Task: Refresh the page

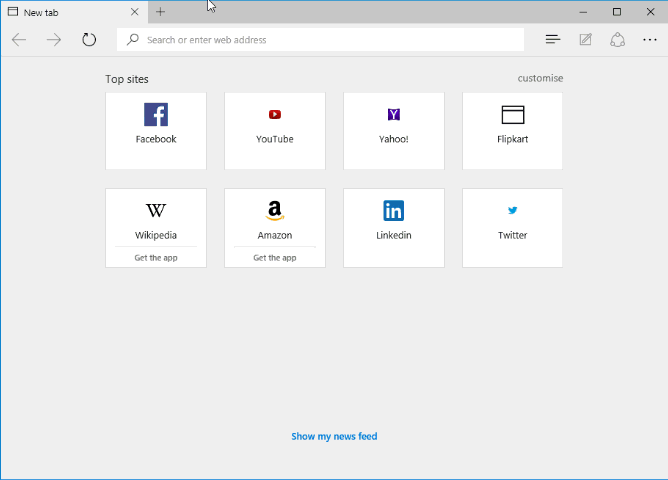Action: click(89, 40)
